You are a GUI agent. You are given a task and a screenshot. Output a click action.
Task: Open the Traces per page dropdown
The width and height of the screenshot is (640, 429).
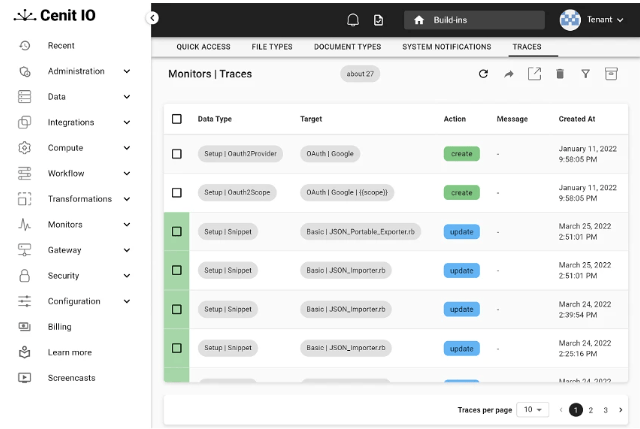534,410
